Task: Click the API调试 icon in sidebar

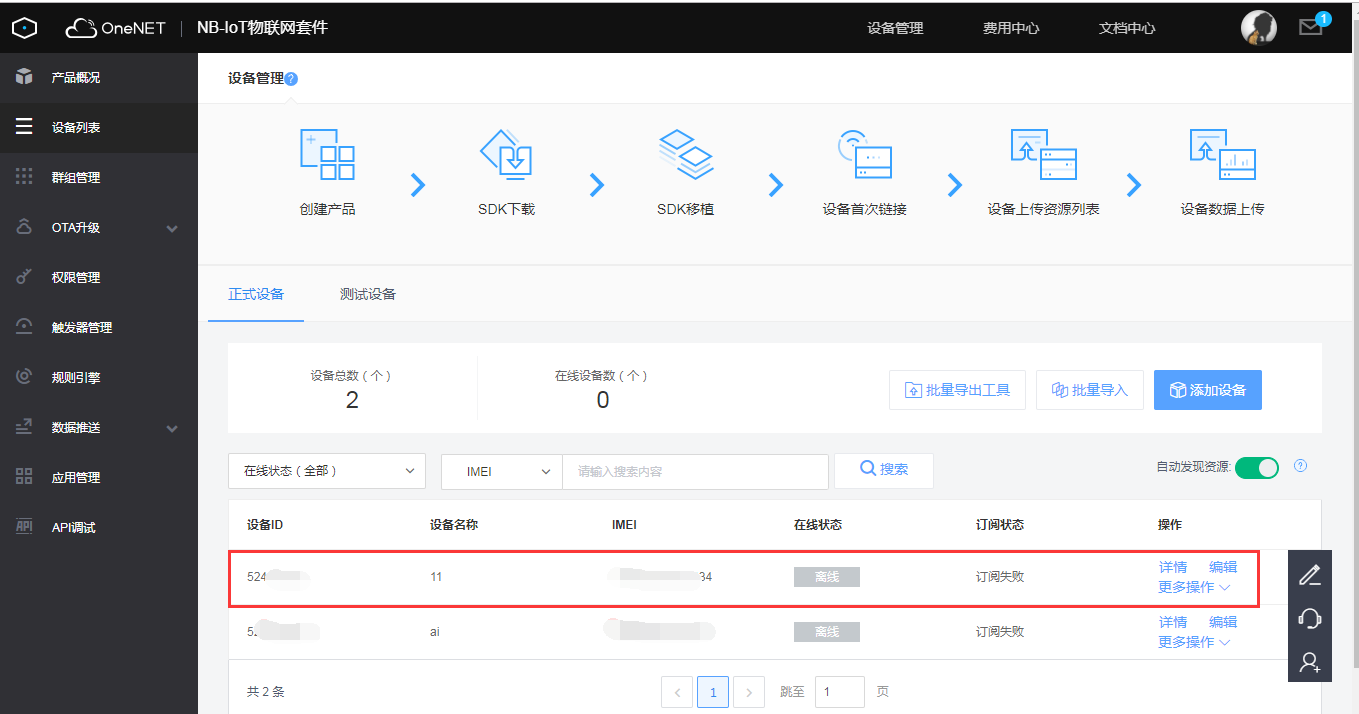Action: point(24,527)
